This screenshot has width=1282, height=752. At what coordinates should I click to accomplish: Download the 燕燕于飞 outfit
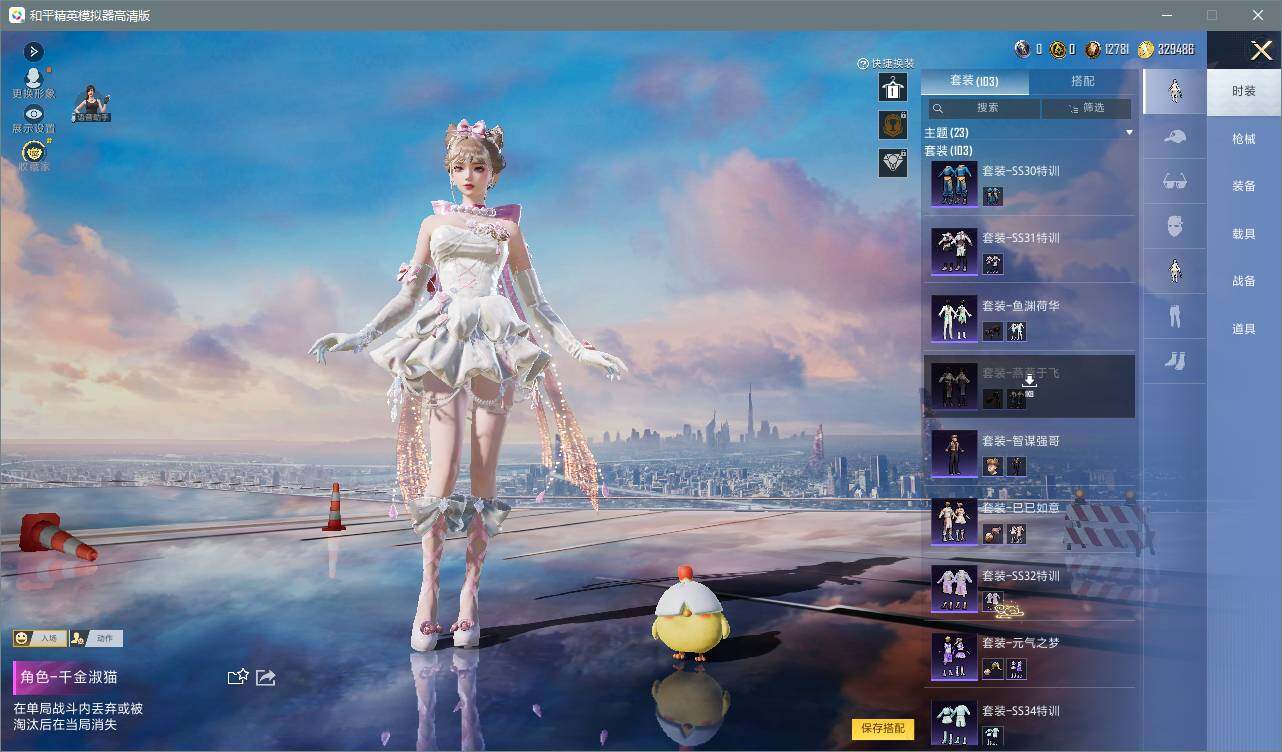tap(1029, 381)
